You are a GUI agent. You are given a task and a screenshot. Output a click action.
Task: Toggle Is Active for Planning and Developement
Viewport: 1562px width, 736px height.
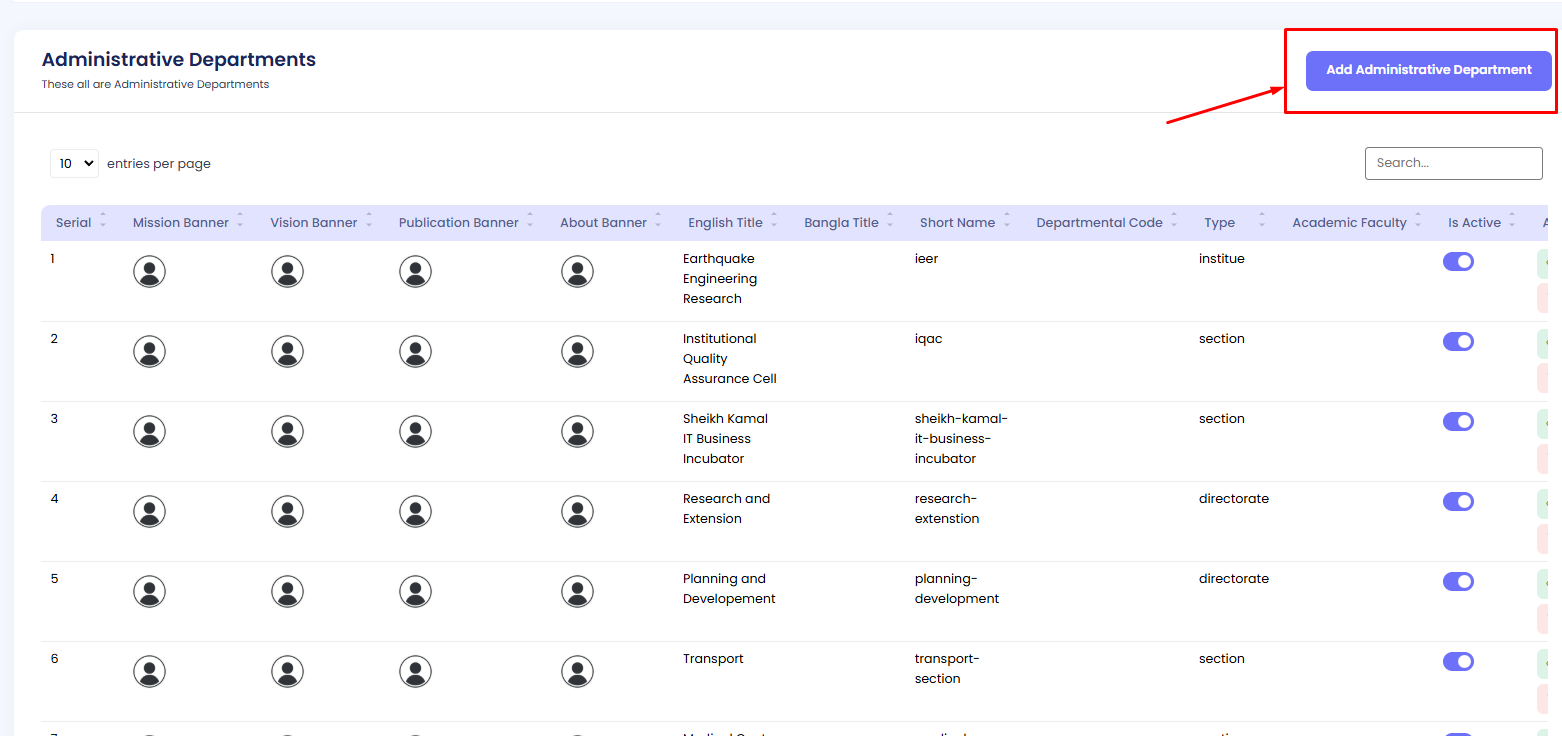pos(1458,582)
